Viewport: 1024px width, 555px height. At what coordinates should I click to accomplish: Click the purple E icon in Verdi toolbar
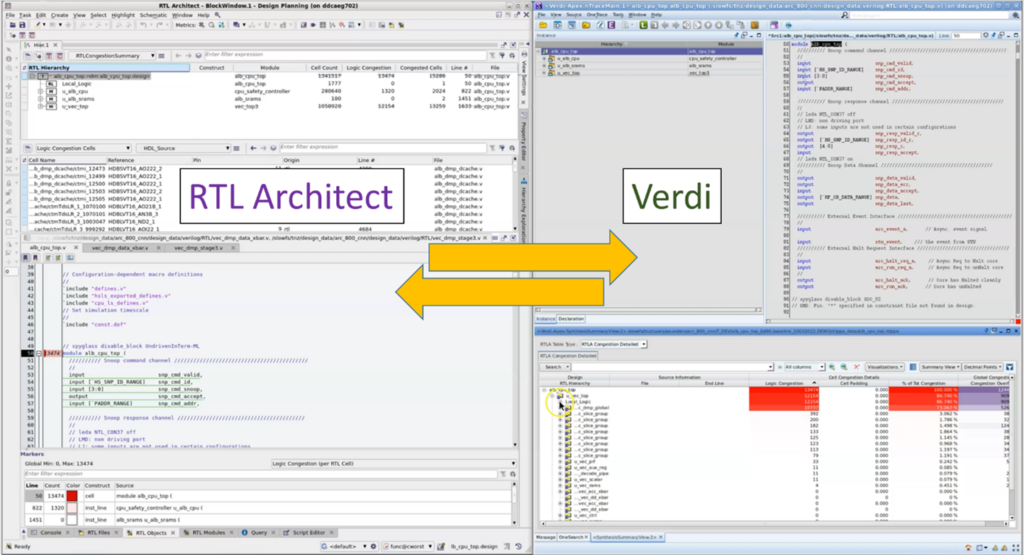point(611,25)
